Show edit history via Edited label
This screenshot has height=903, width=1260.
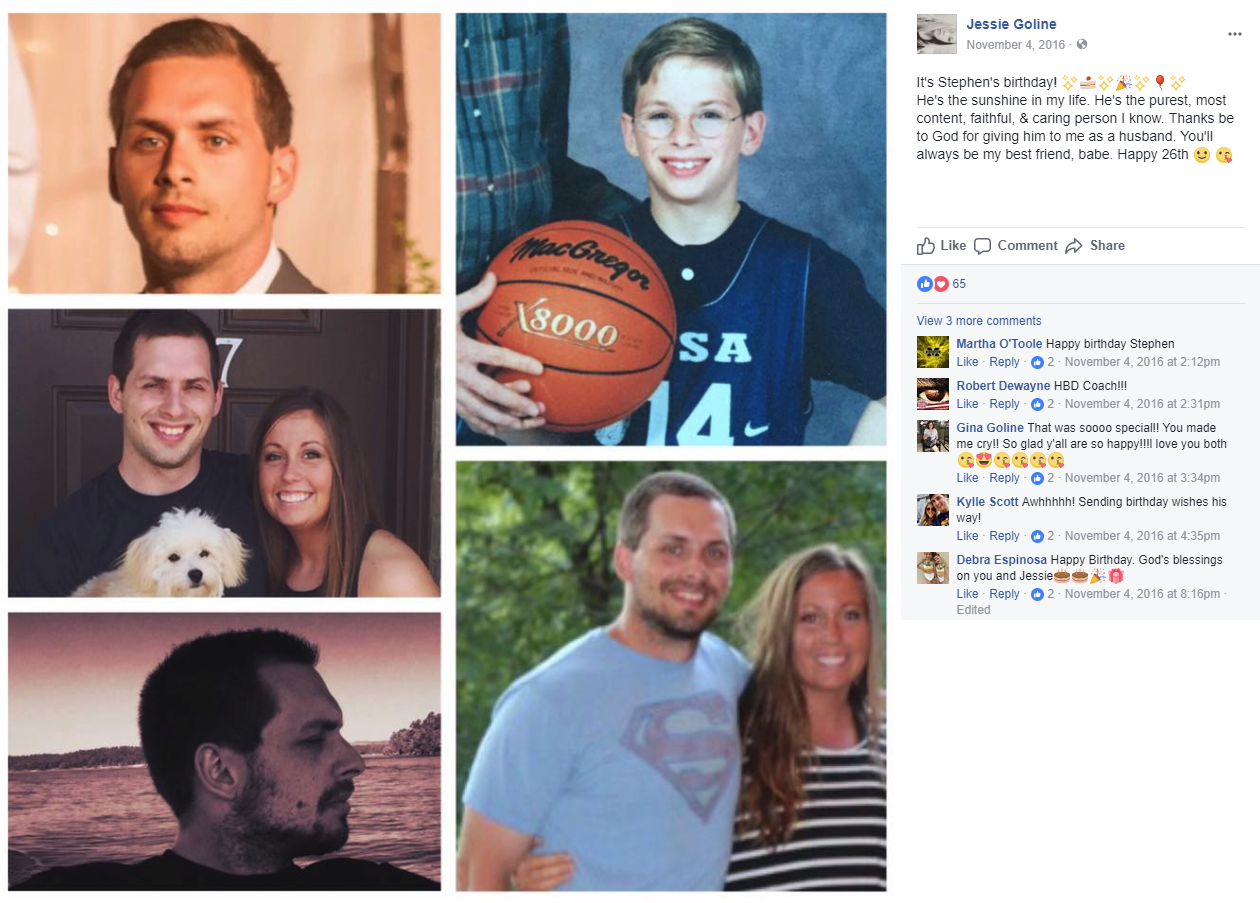pyautogui.click(x=973, y=610)
